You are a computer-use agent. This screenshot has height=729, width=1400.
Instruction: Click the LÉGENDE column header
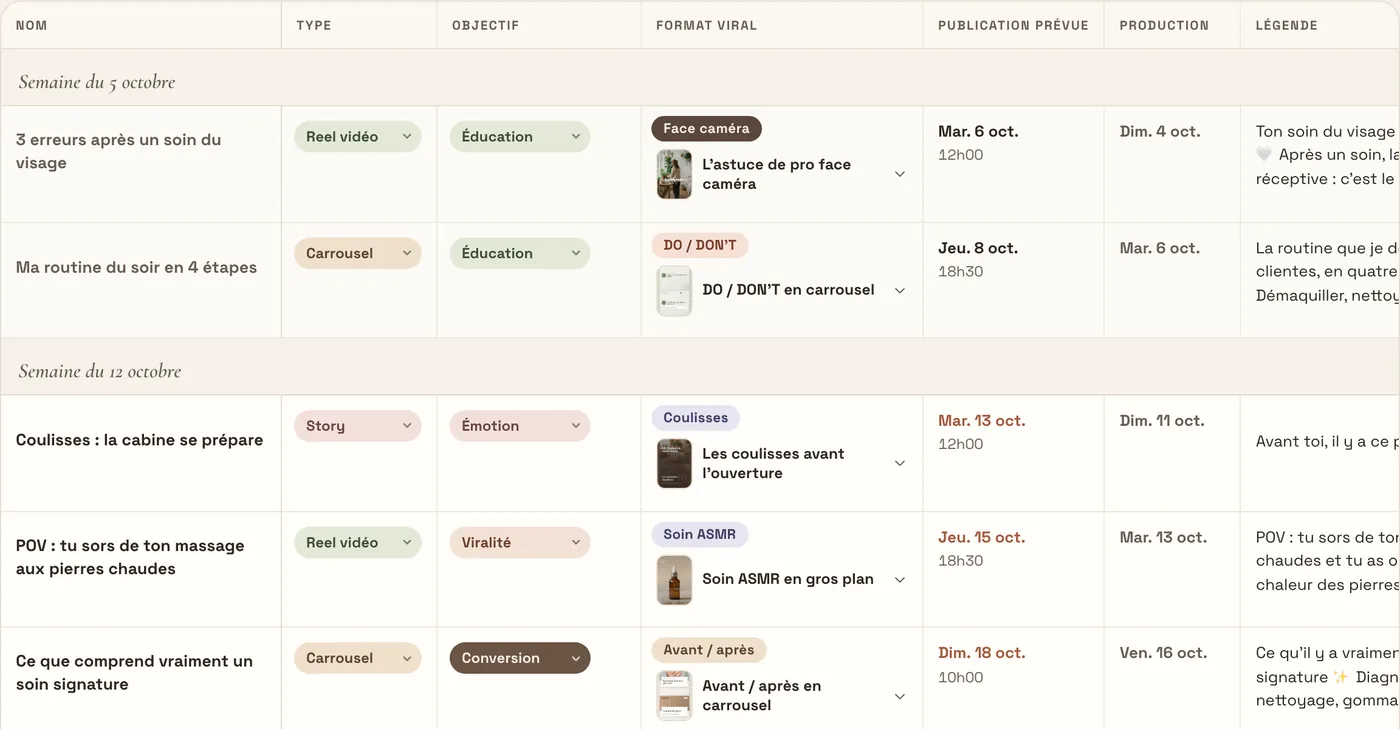[1286, 25]
